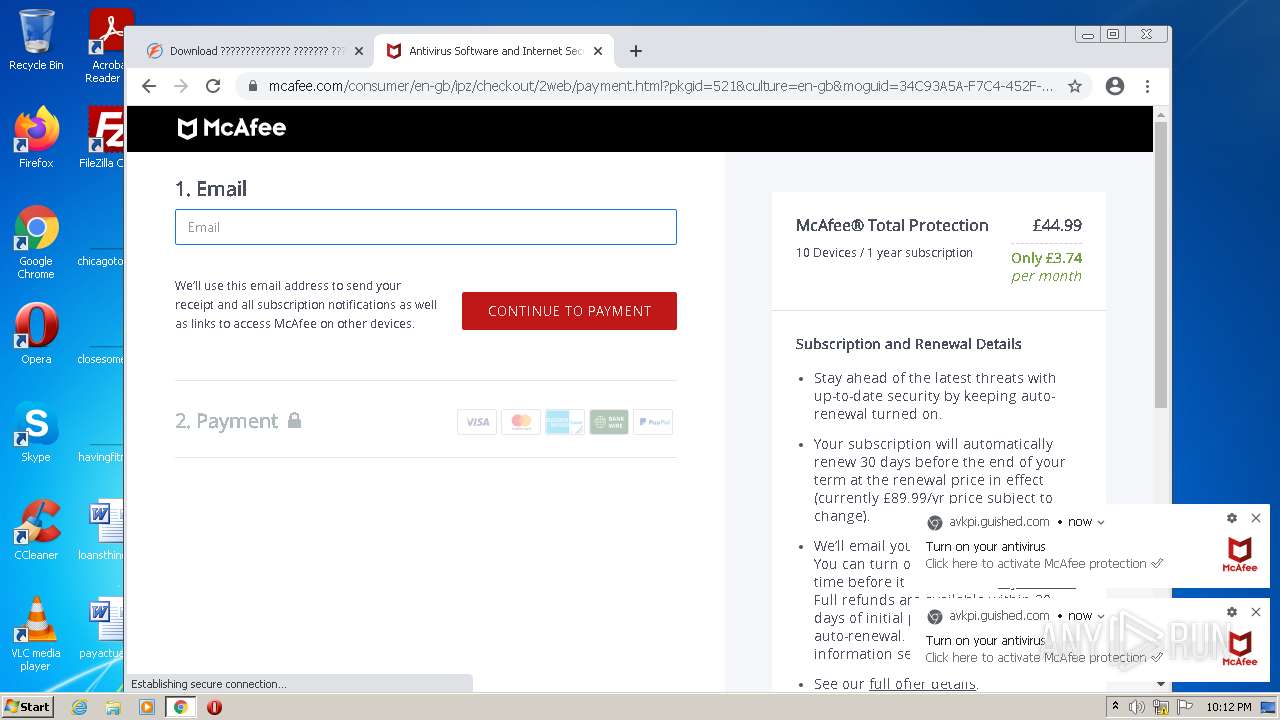Viewport: 1280px width, 720px height.
Task: Select the Antivirus Software and Internet Security tab
Action: tap(495, 51)
